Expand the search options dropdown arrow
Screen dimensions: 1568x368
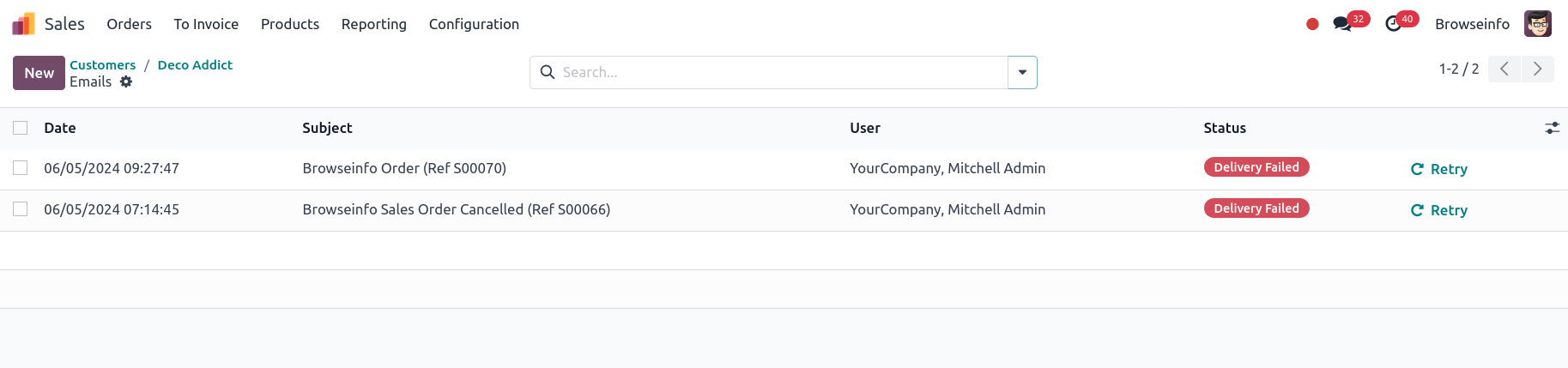pos(1022,73)
